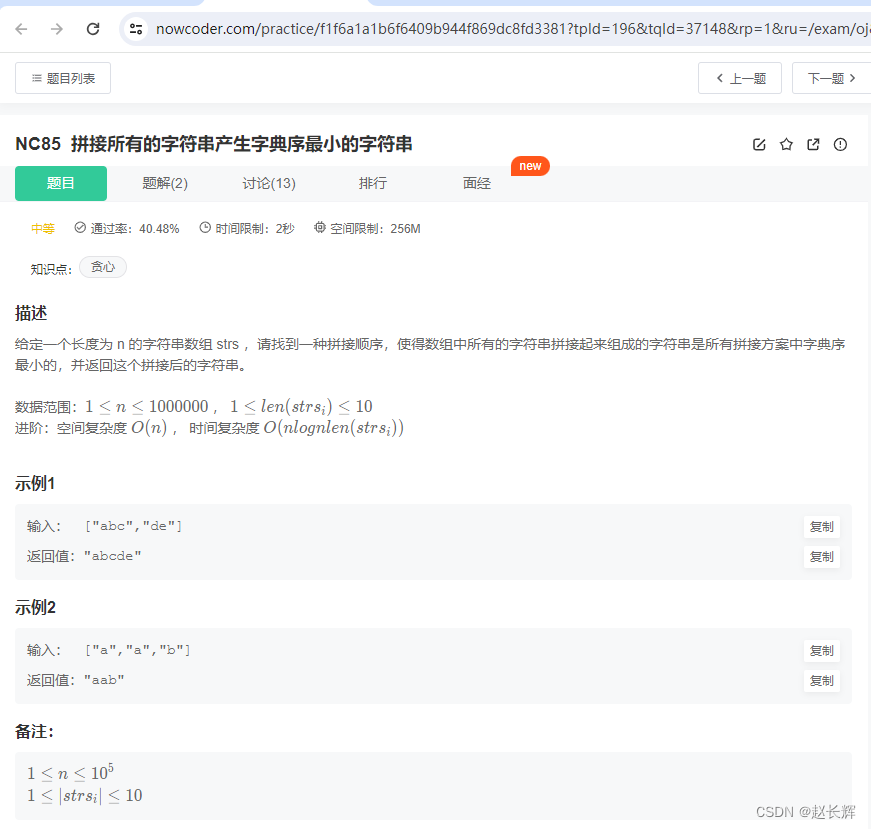Reload the page with the refresh icon
Image resolution: width=871 pixels, height=829 pixels.
point(93,29)
